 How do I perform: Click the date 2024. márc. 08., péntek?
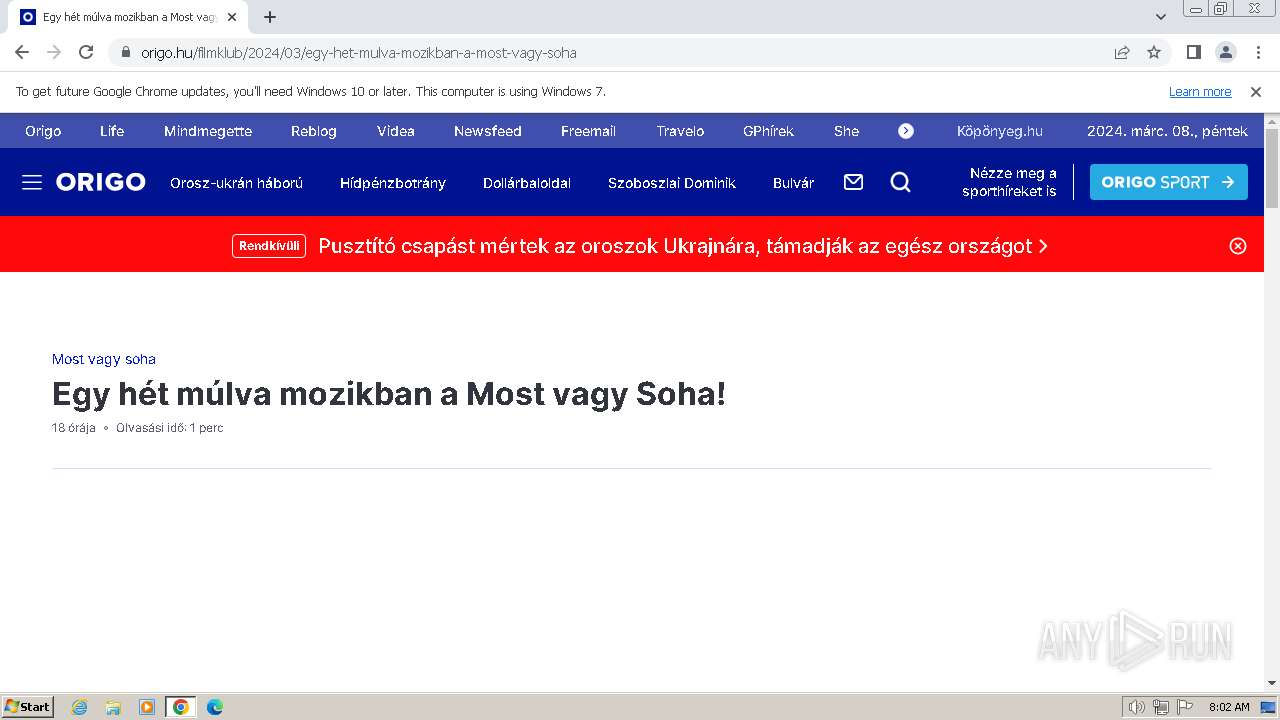pyautogui.click(x=1167, y=131)
